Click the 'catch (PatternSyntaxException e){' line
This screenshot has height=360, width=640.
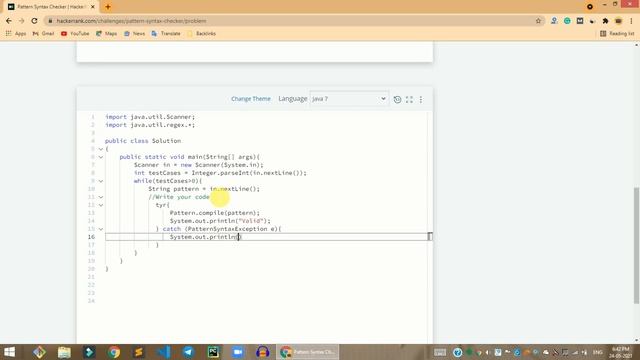222,229
